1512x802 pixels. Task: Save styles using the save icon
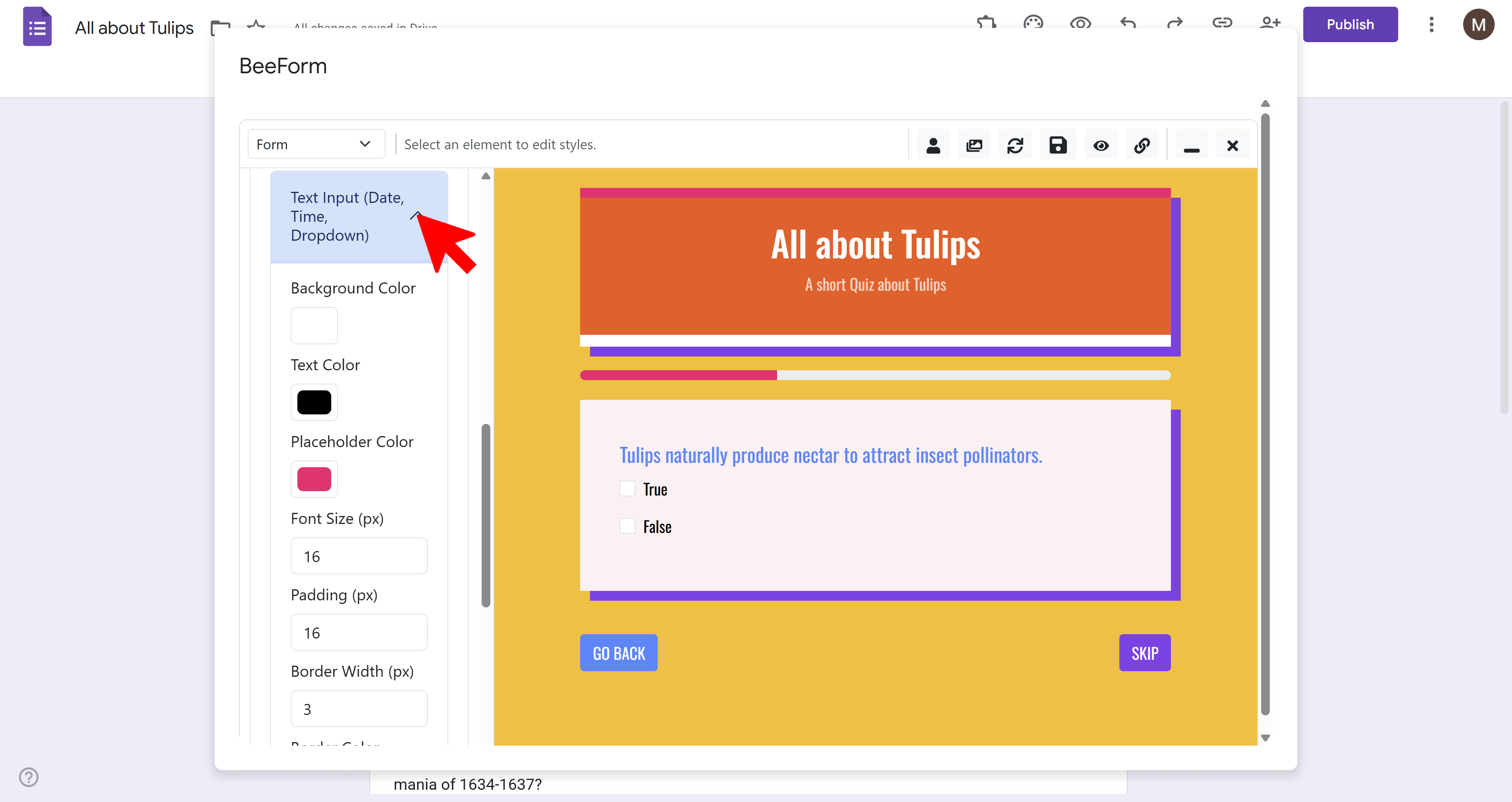[1058, 145]
